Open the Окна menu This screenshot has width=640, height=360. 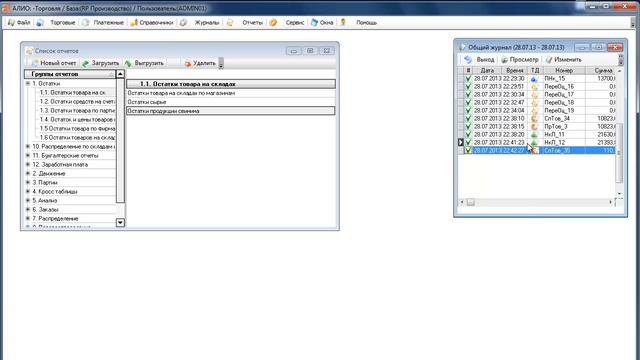pyautogui.click(x=327, y=22)
